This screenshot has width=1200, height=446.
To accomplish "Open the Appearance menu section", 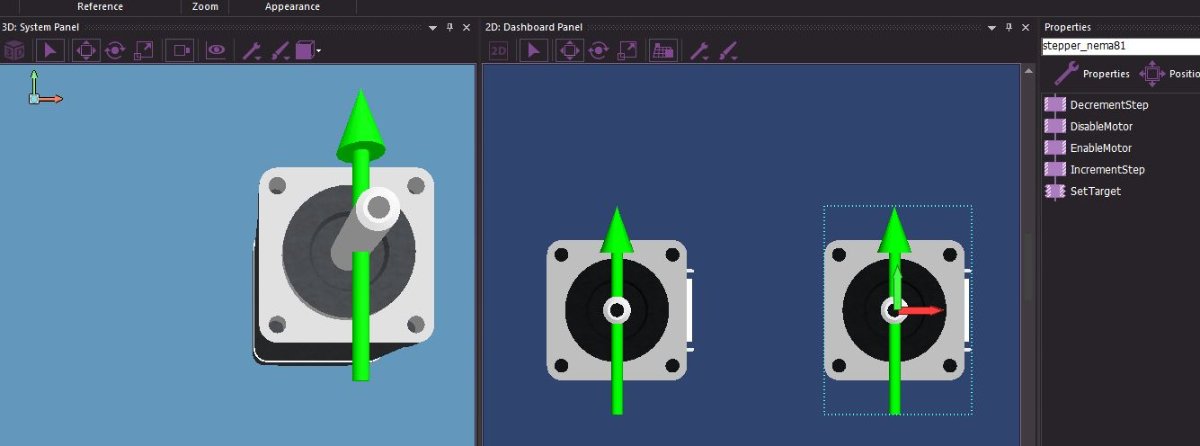I will pos(292,6).
